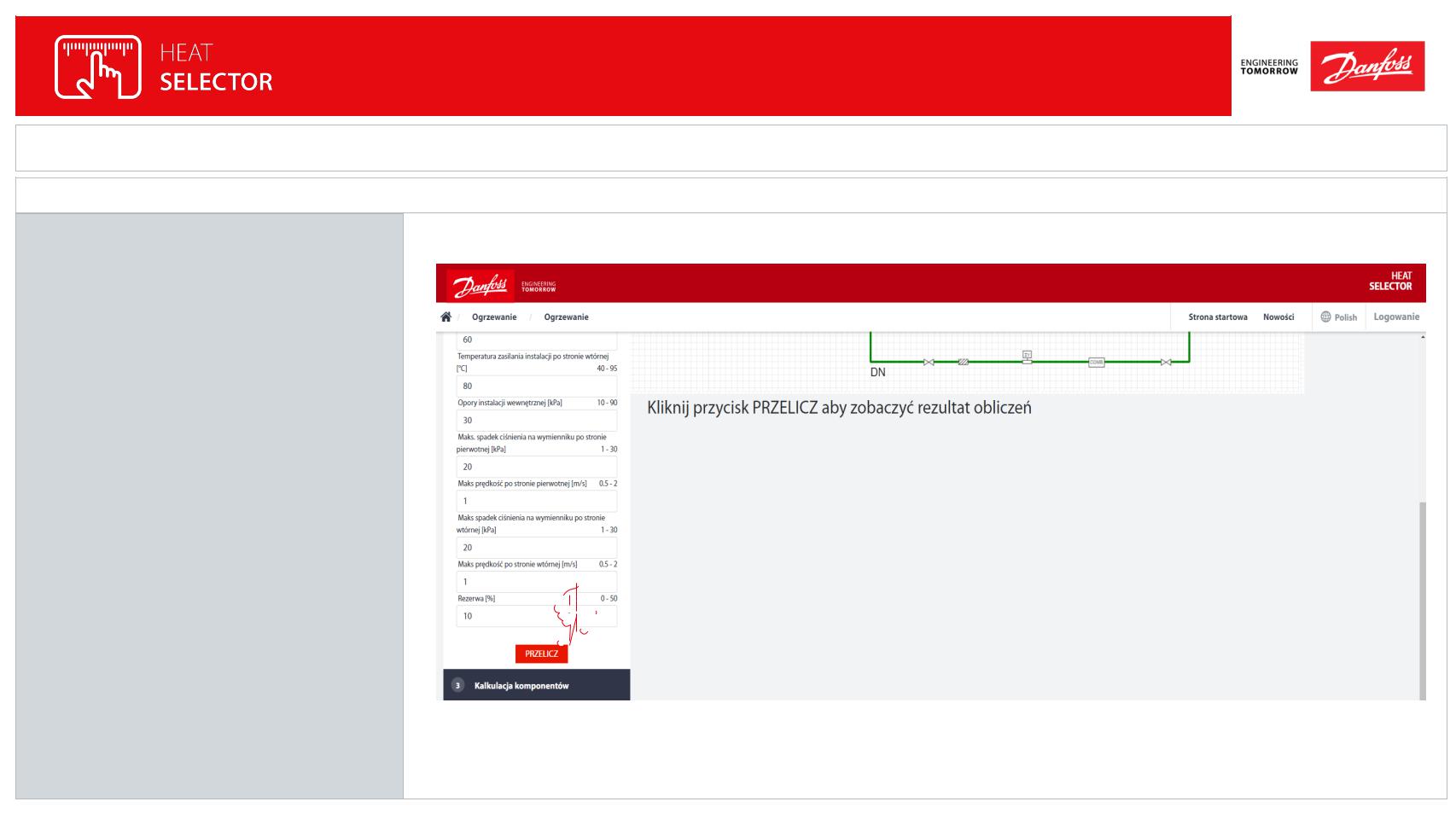Click the '0 - 50' range text
Screen dimensions: 1456x819
coord(609,599)
